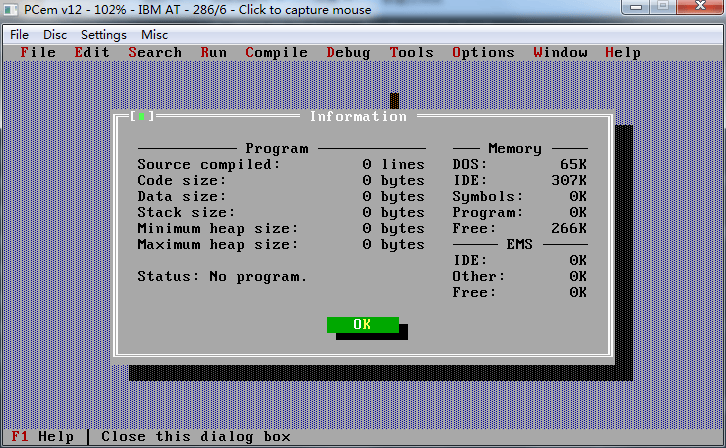Image resolution: width=726 pixels, height=448 pixels.
Task: Open the Run menu
Action: coord(213,53)
